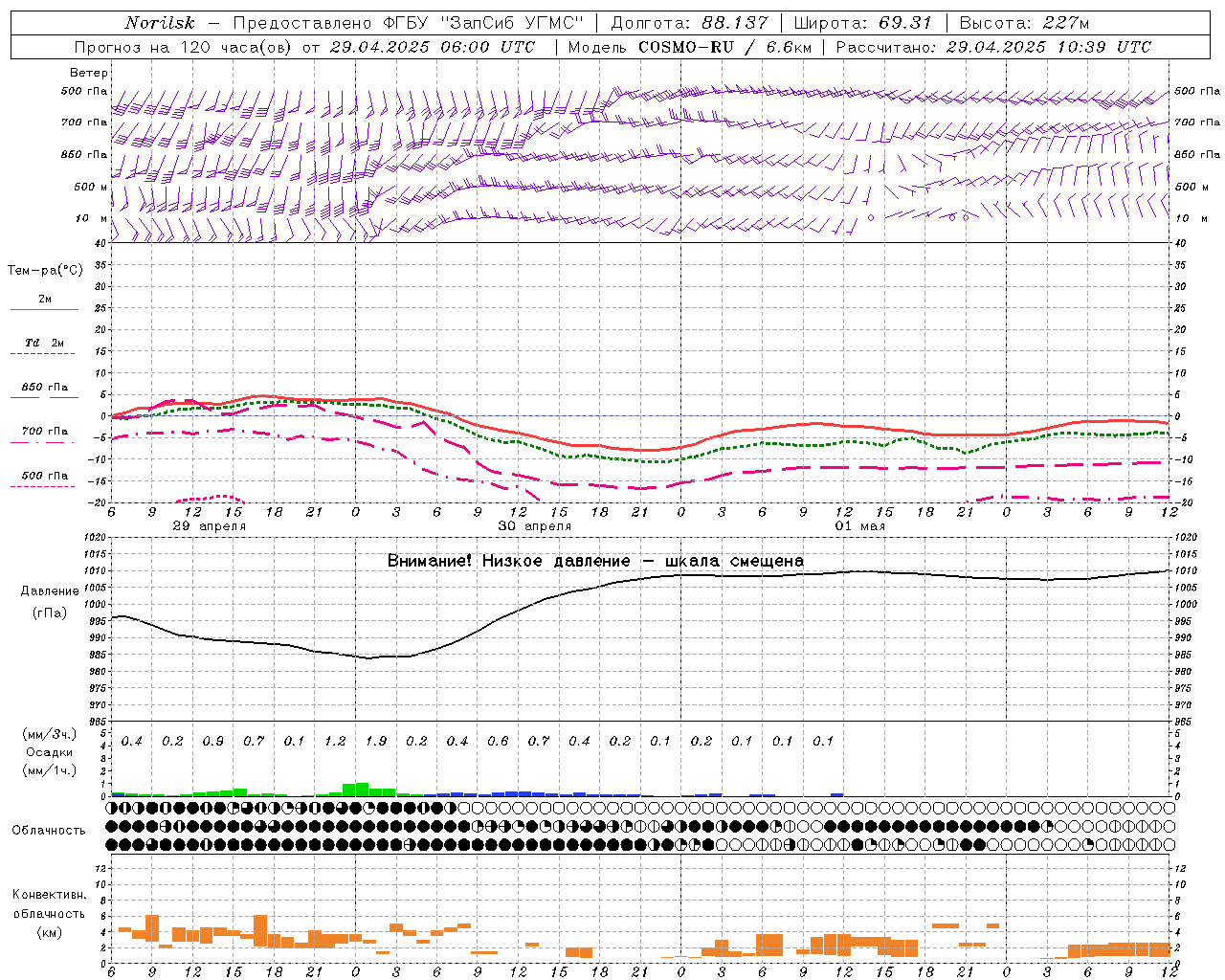Click the 'Внимание! Низкое давление' warning text
The image size is (1225, 980).
pyautogui.click(x=508, y=562)
